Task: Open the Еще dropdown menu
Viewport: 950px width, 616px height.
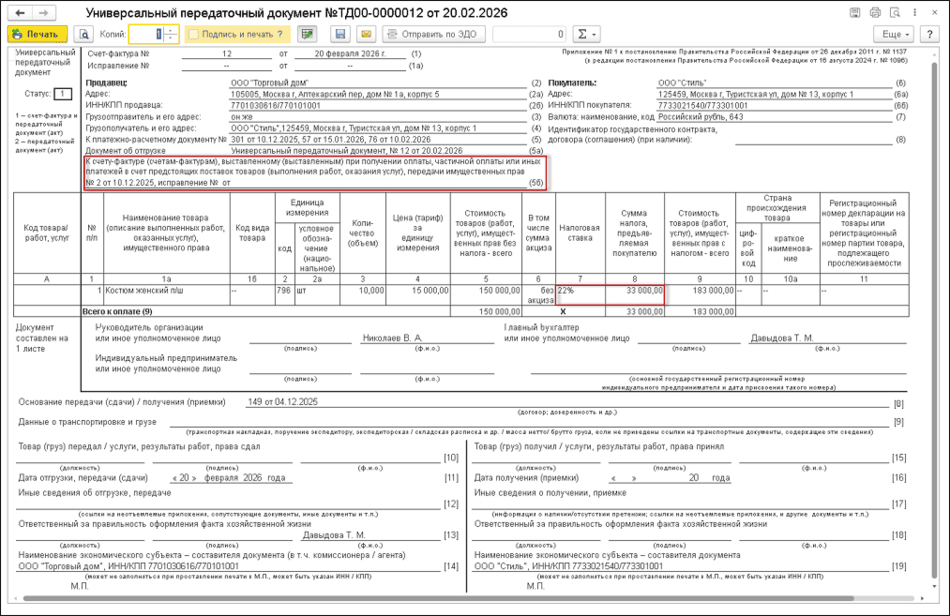Action: point(897,34)
